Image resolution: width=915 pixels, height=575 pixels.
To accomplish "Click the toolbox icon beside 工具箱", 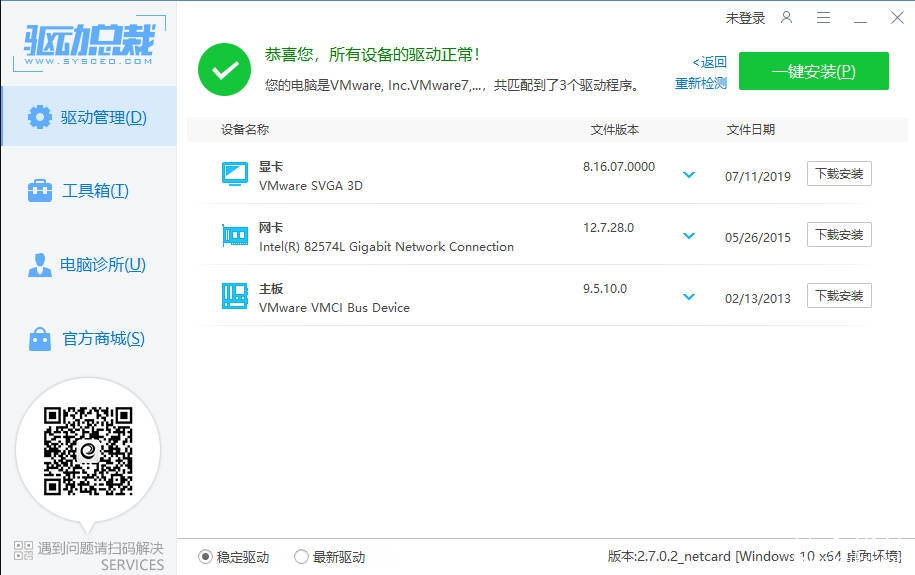I will pos(40,190).
